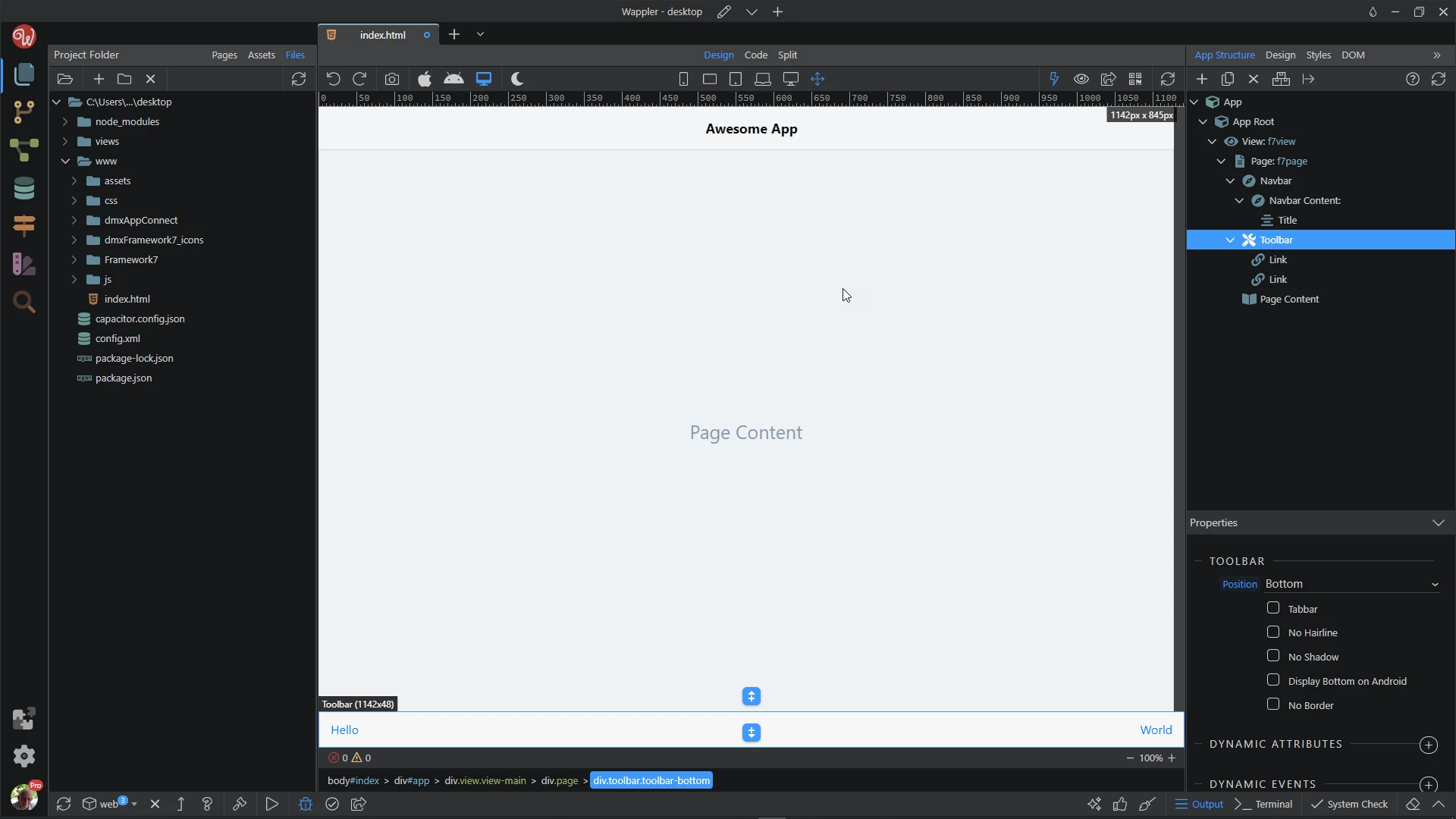Open the Terminal panel button
Screen dimensions: 1456x819
point(1264,804)
